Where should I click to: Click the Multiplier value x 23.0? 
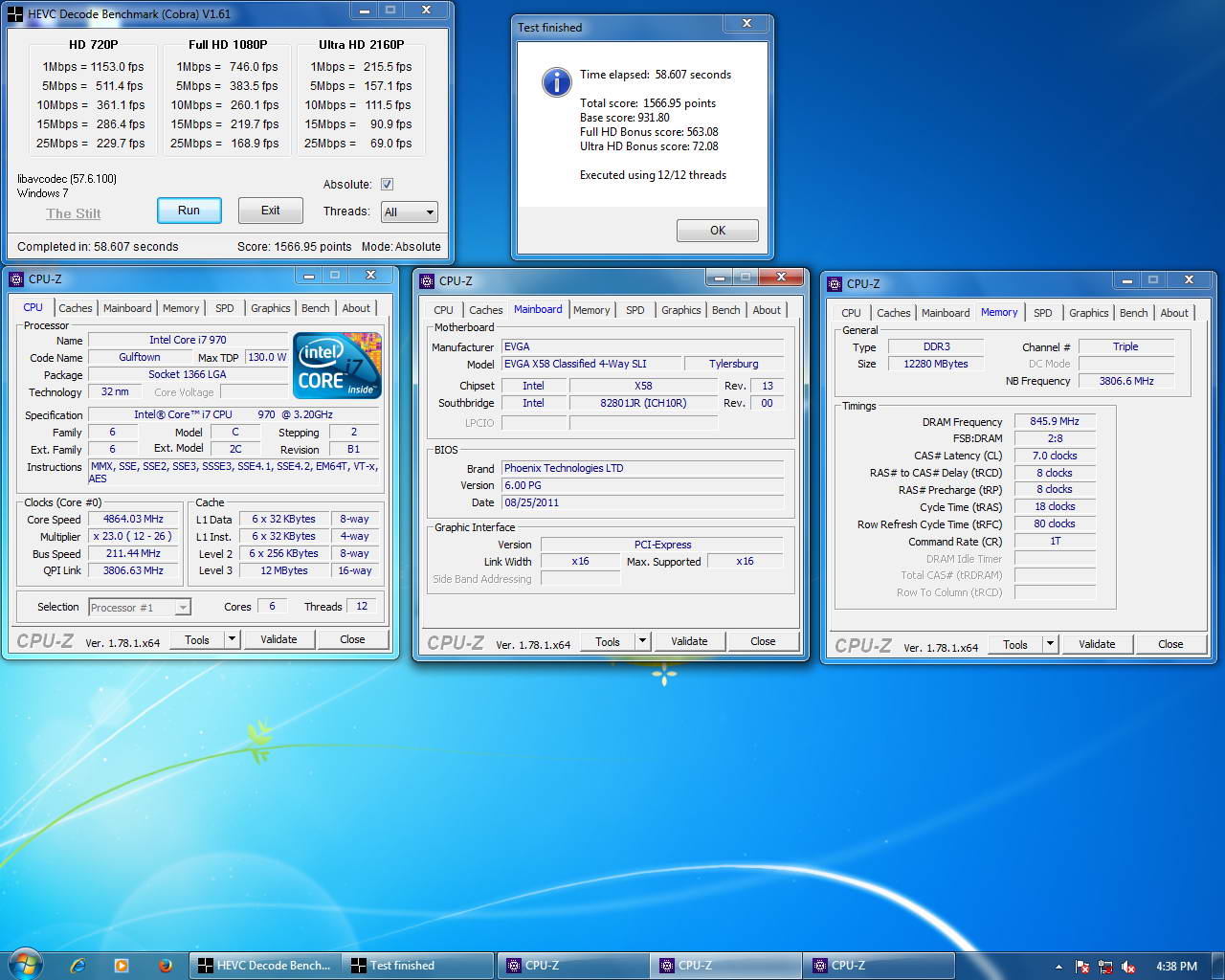click(134, 536)
